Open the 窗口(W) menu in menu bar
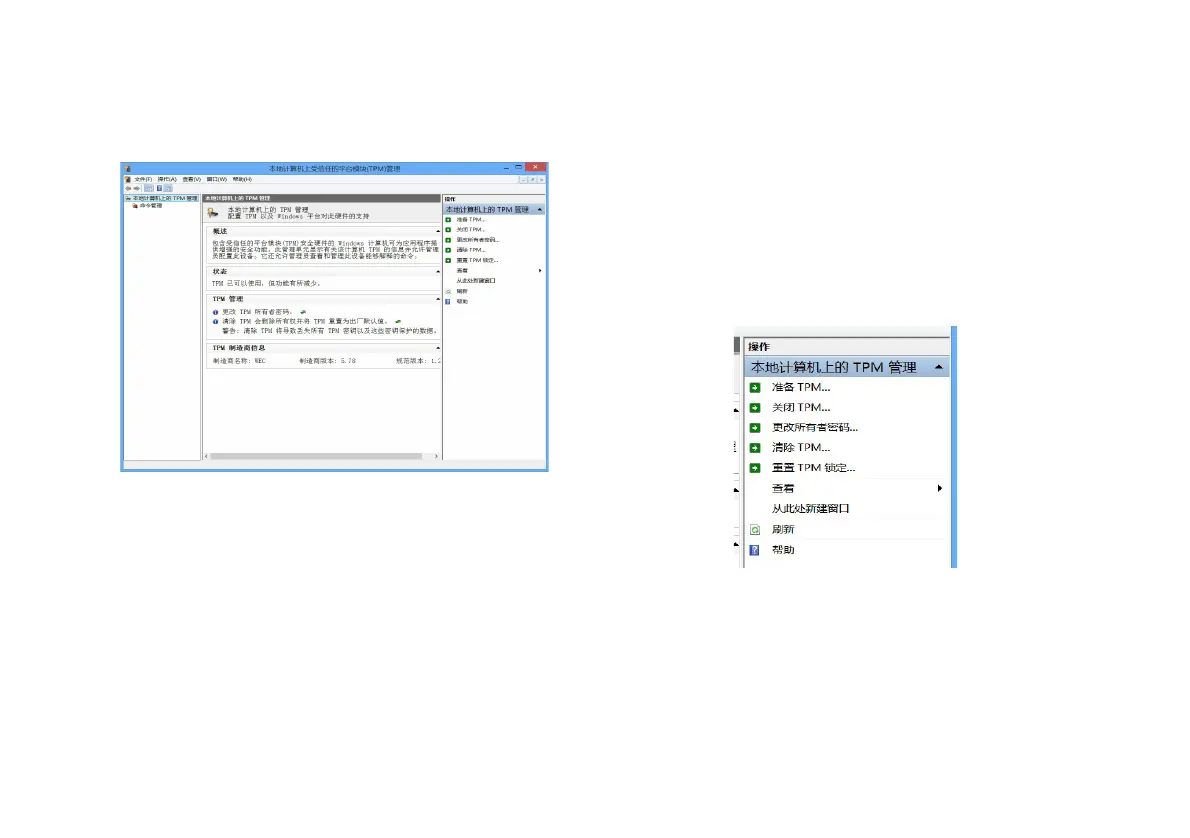1190x838 pixels. pos(216,179)
